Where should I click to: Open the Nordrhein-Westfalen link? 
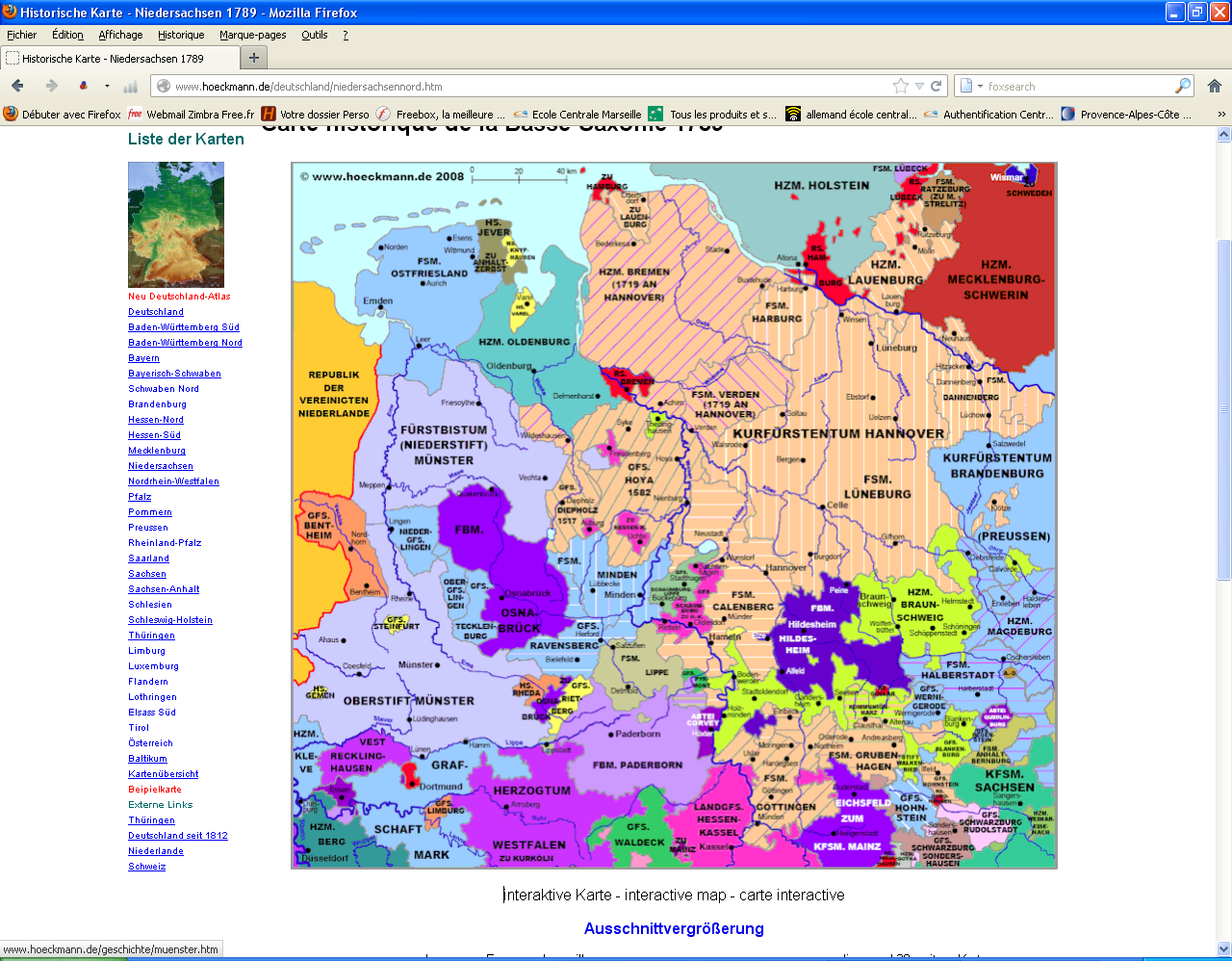pyautogui.click(x=173, y=481)
